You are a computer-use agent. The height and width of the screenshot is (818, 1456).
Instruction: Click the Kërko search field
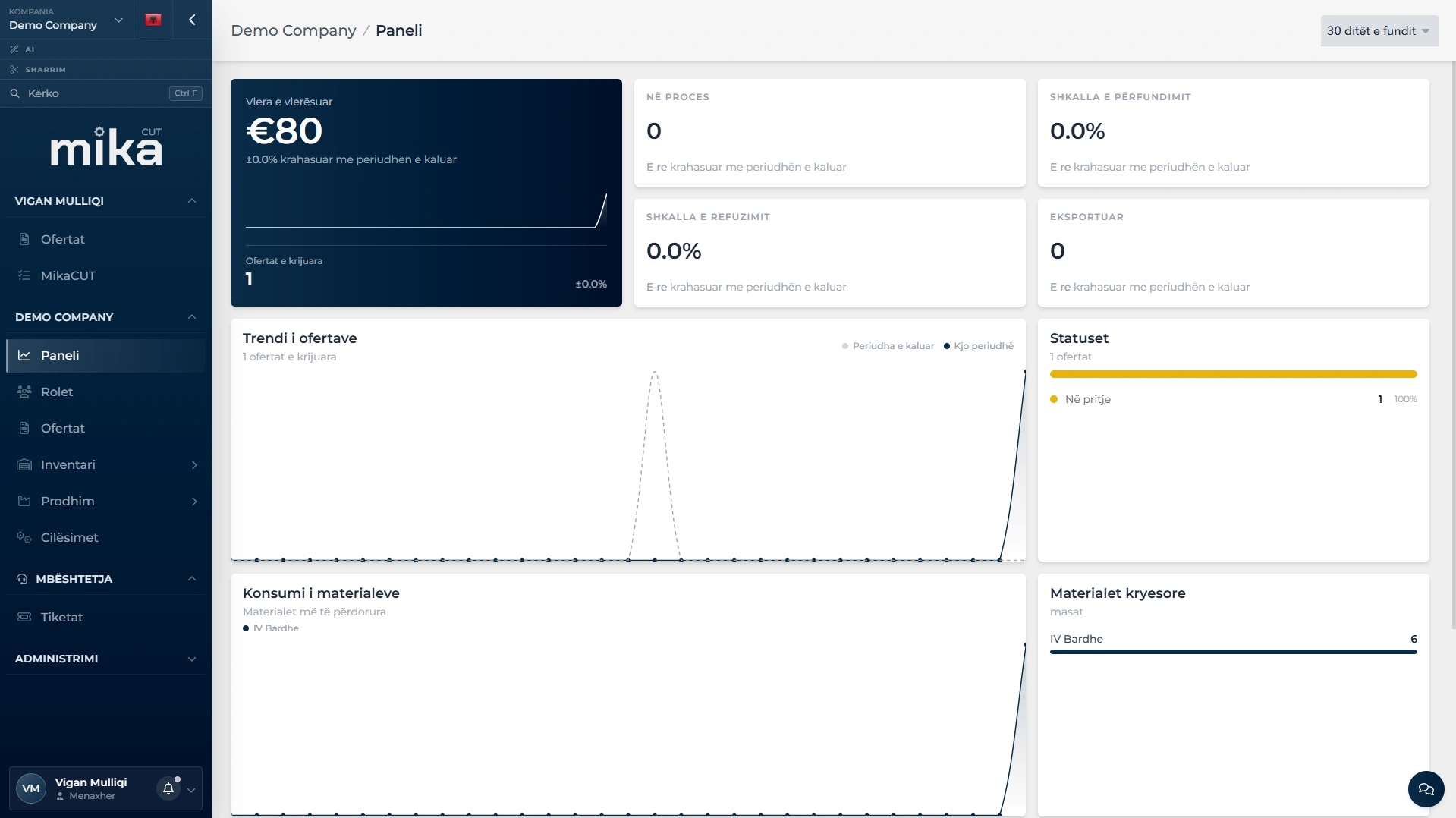click(106, 93)
